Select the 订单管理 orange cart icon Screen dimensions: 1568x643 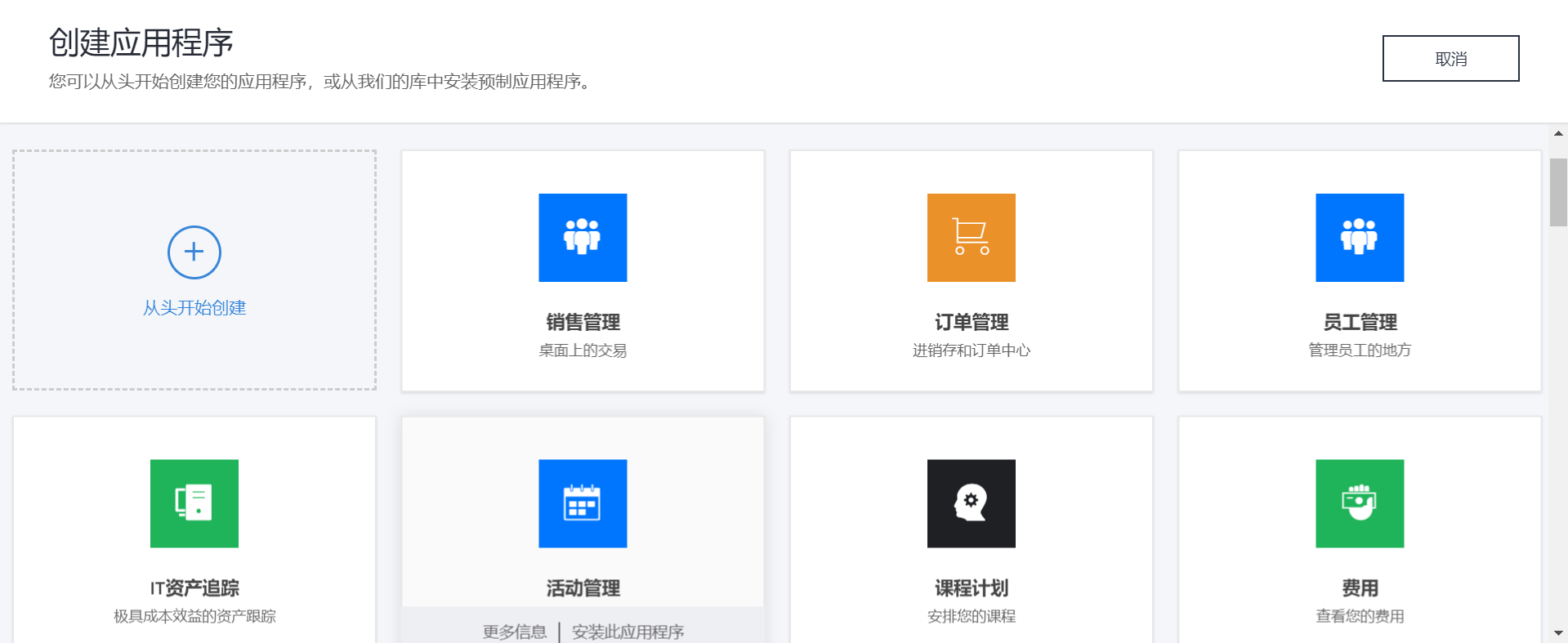[972, 238]
